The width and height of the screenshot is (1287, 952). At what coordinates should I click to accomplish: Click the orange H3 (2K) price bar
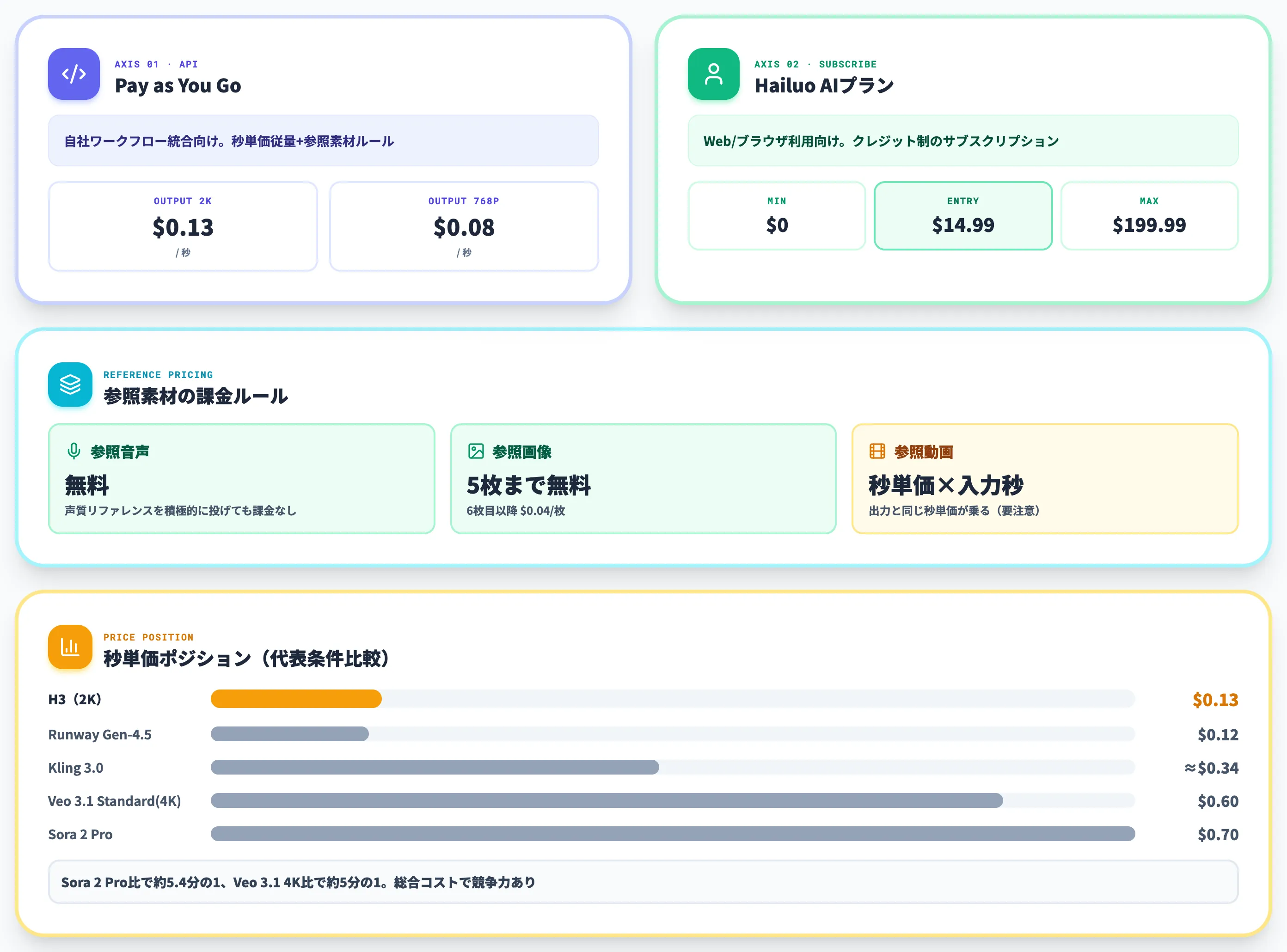point(296,698)
